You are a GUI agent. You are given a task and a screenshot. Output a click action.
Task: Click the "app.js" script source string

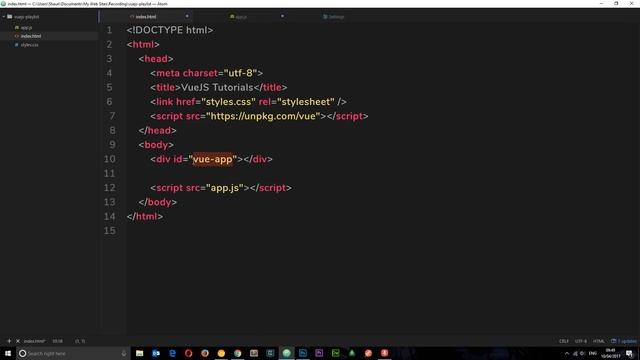(x=225, y=188)
